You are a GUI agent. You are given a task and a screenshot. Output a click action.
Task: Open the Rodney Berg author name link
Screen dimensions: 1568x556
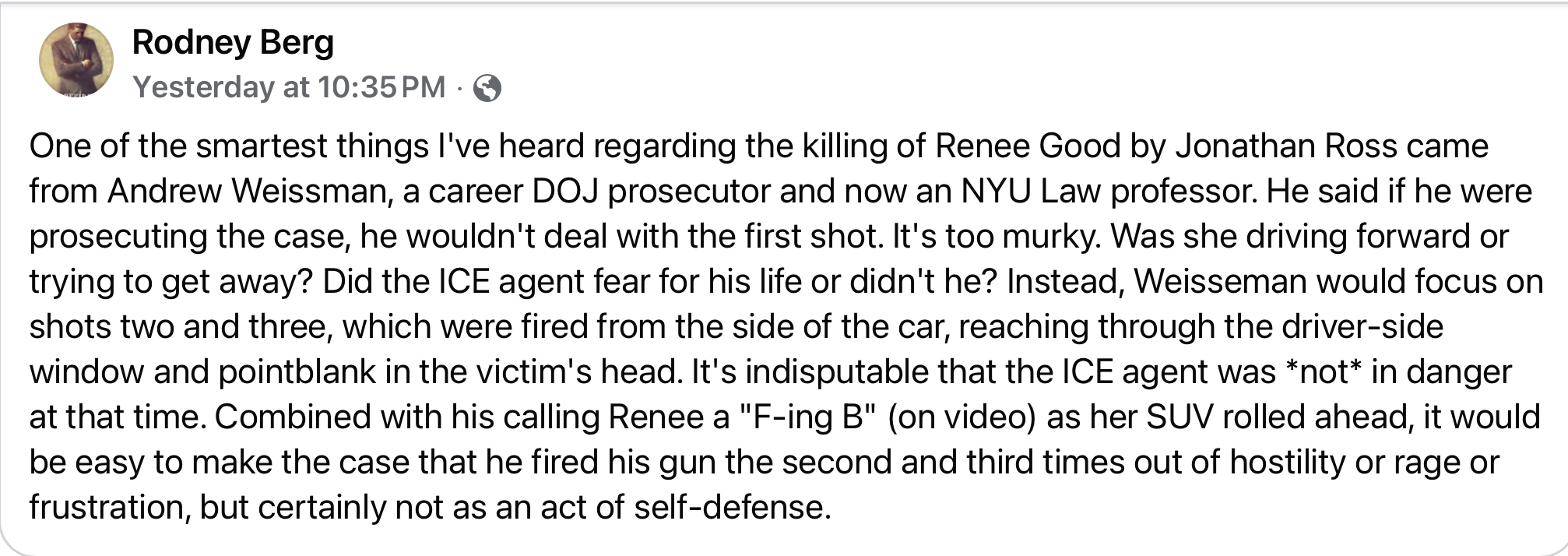[x=233, y=42]
